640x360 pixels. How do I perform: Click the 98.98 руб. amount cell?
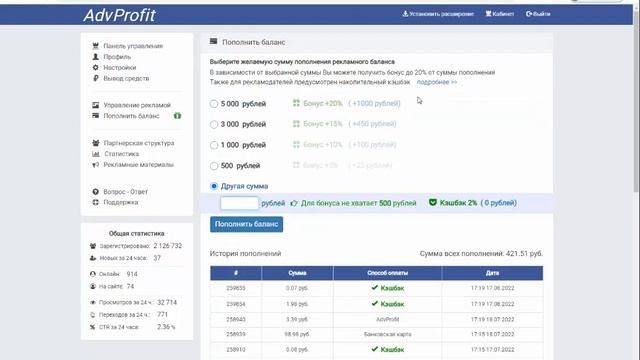[x=297, y=334]
